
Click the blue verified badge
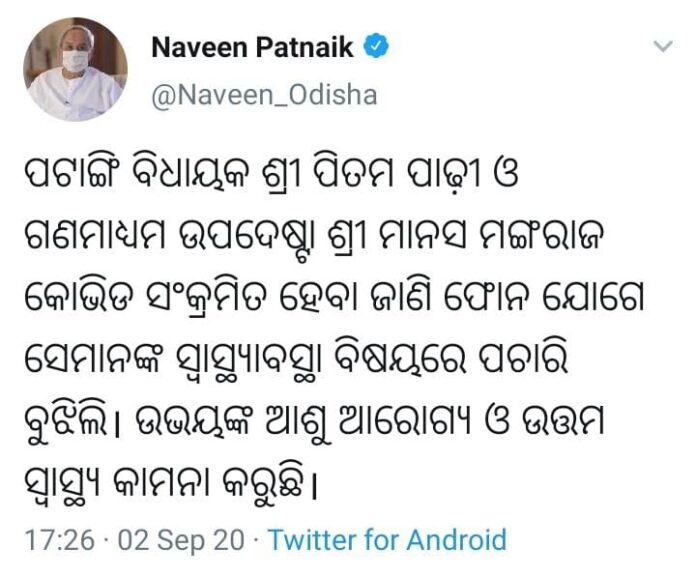point(376,46)
